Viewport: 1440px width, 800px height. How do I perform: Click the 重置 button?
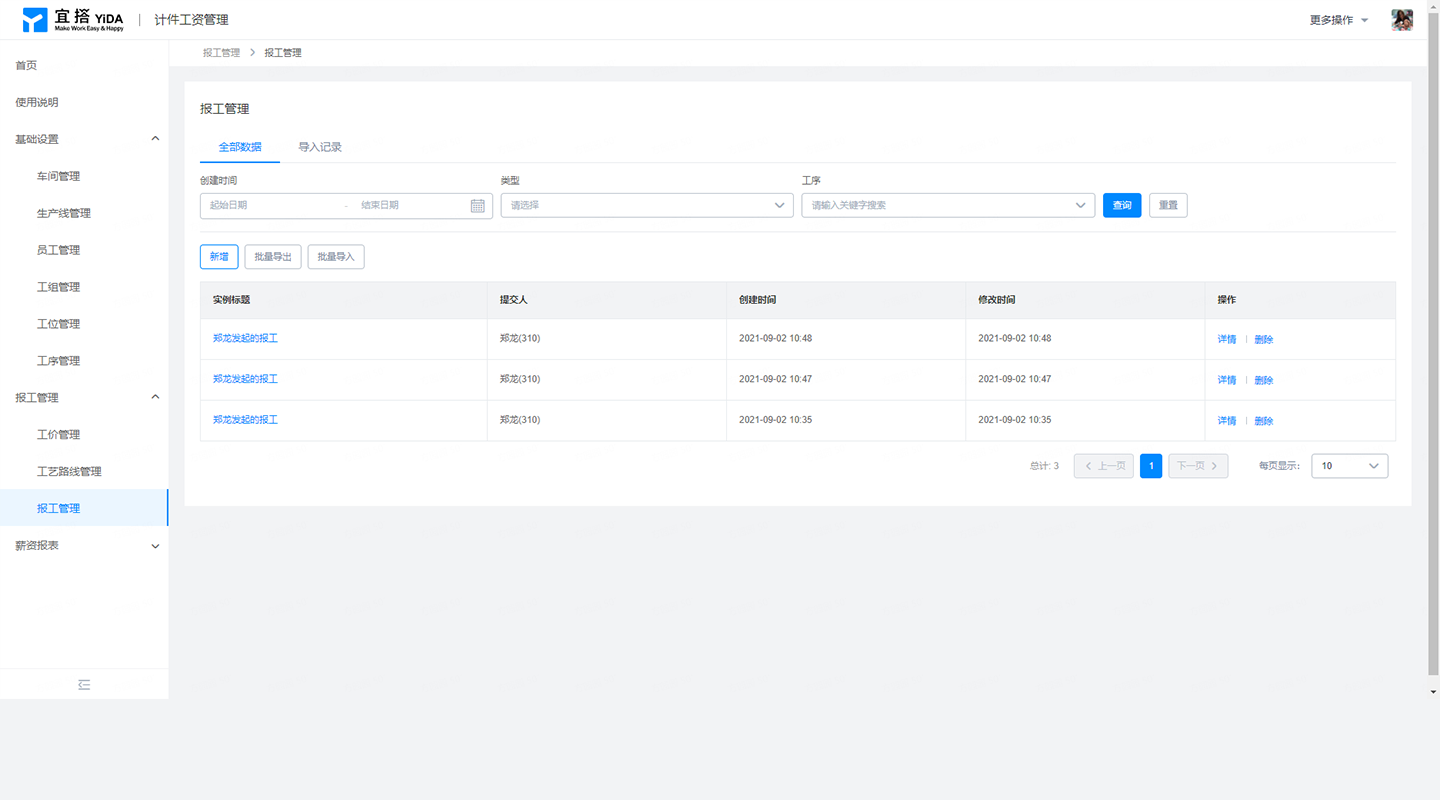tap(1168, 205)
